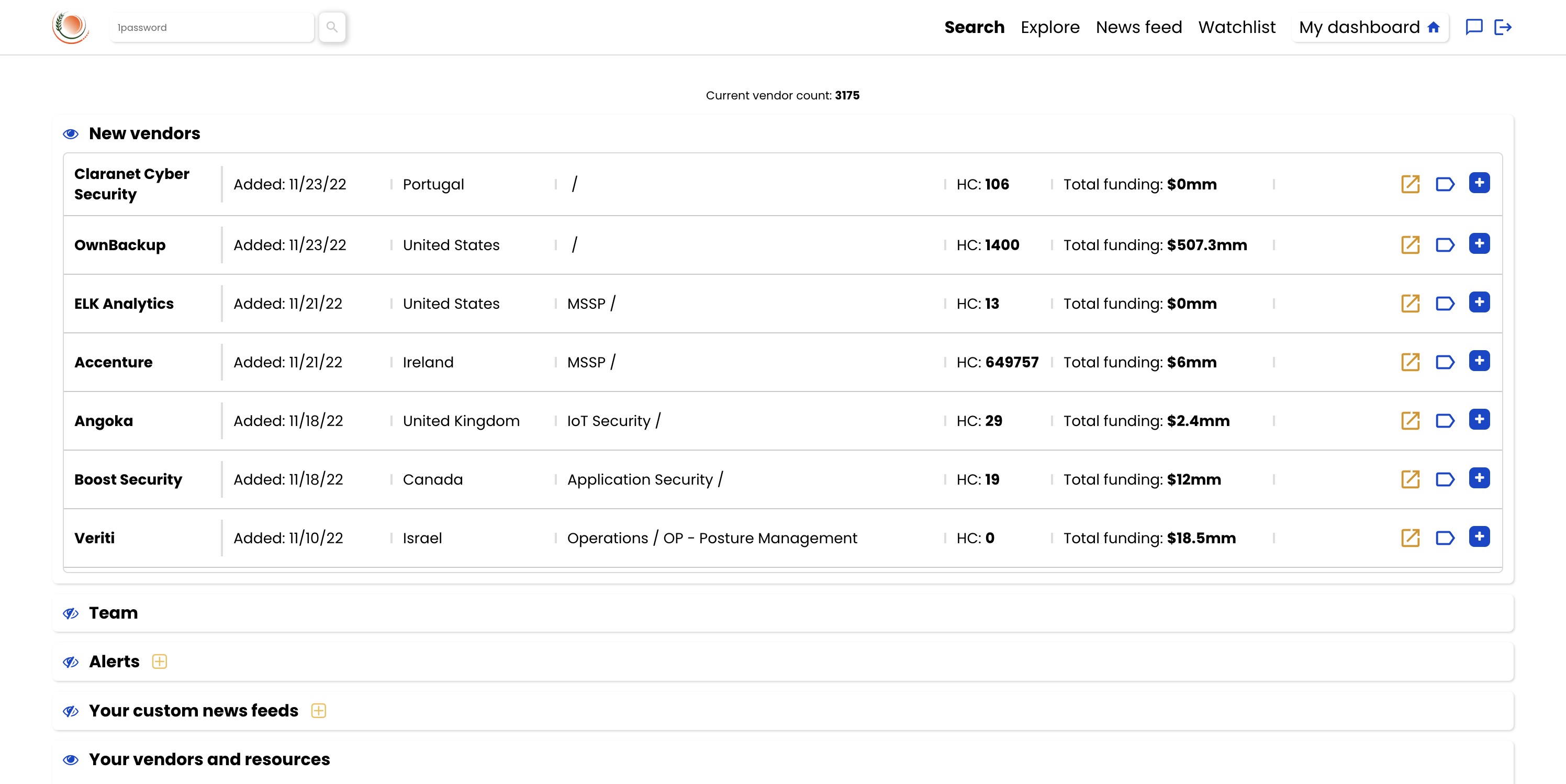Open ELK Analytics external link icon
The height and width of the screenshot is (784, 1566).
coord(1411,303)
